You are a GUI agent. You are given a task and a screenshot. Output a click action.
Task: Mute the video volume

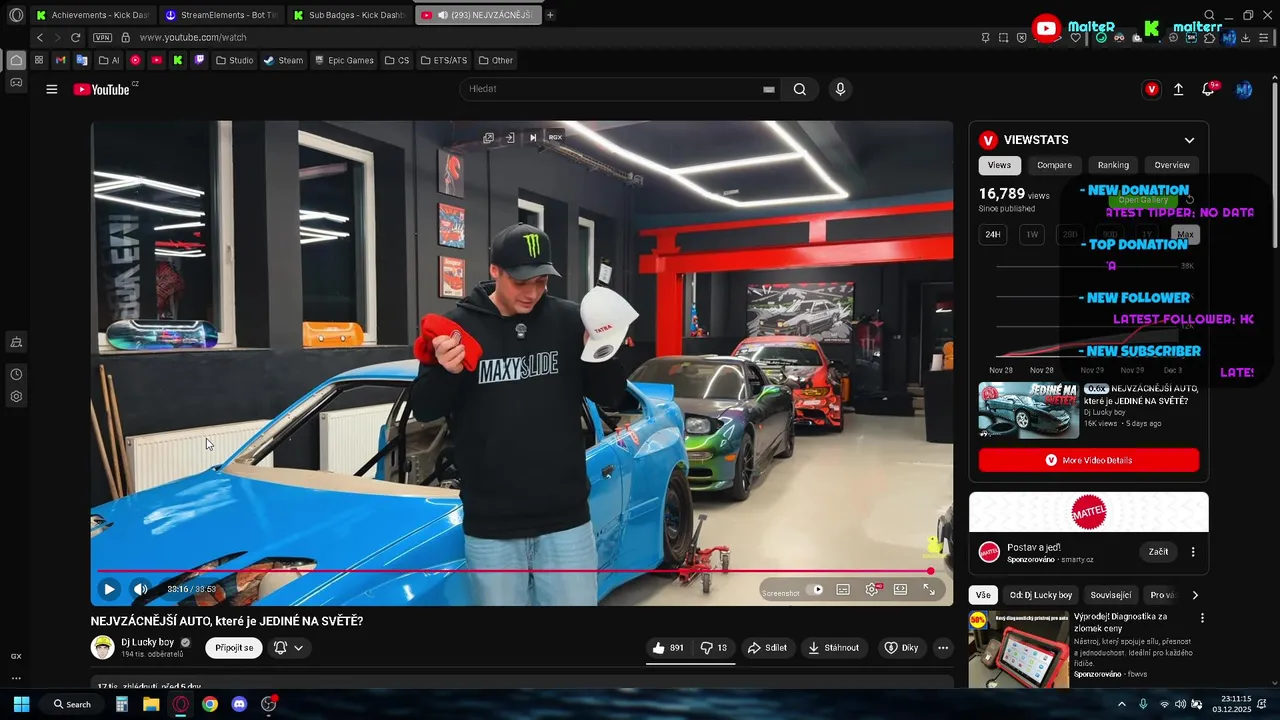pyautogui.click(x=141, y=589)
